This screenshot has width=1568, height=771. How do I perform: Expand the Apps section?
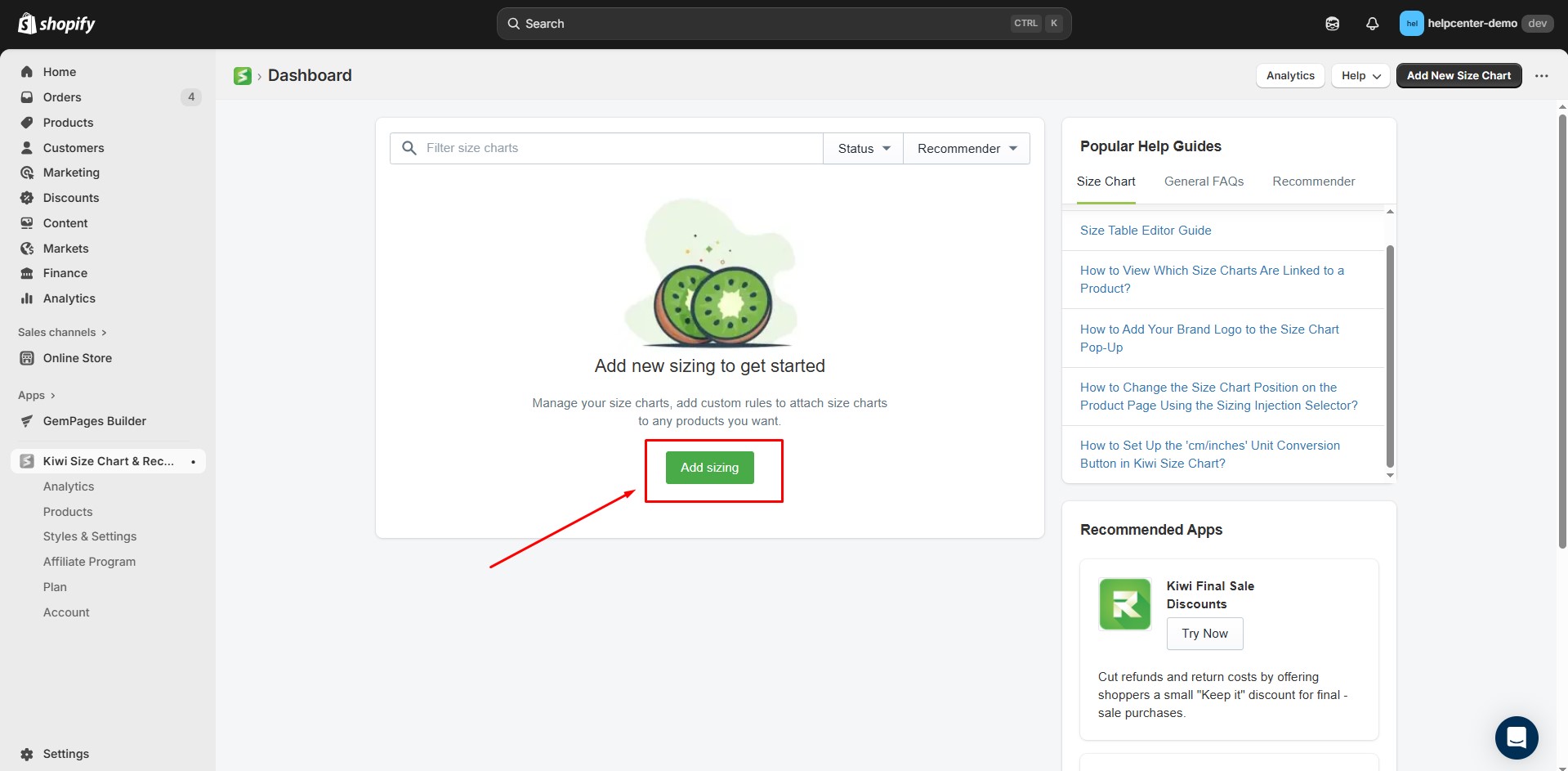coord(37,396)
